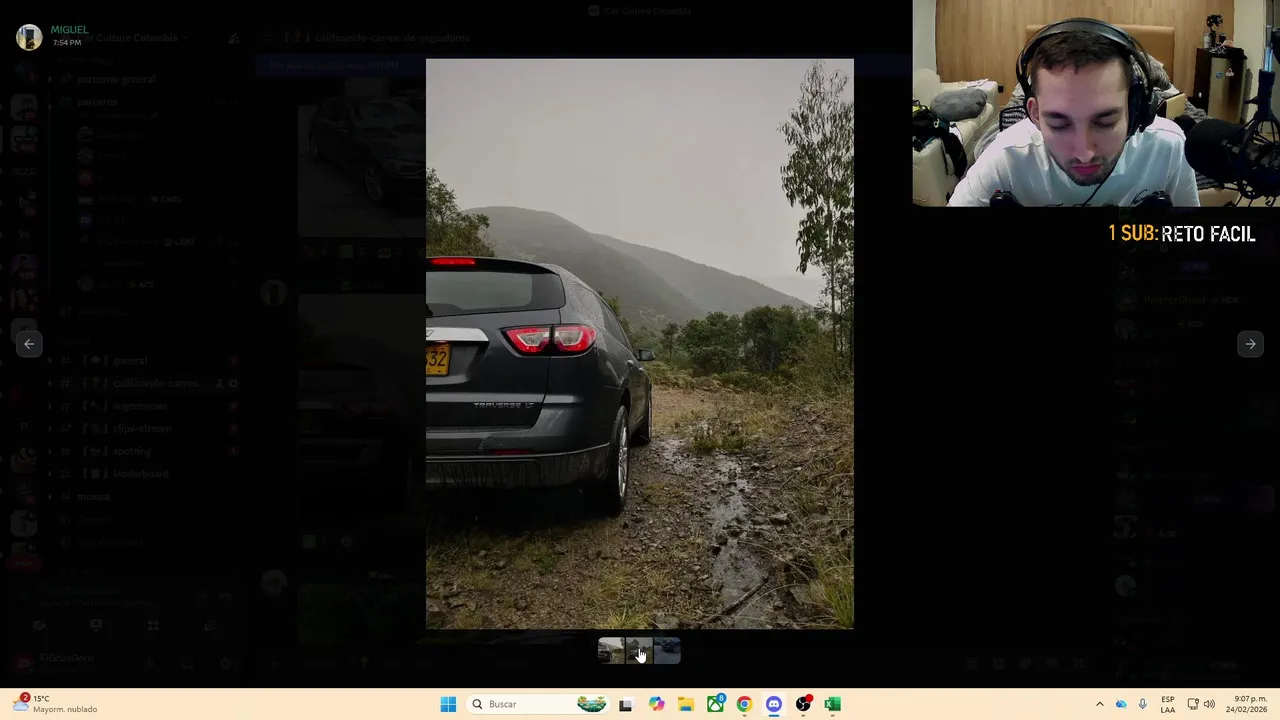Open Task View from the taskbar
This screenshot has width=1280, height=720.
pos(626,704)
